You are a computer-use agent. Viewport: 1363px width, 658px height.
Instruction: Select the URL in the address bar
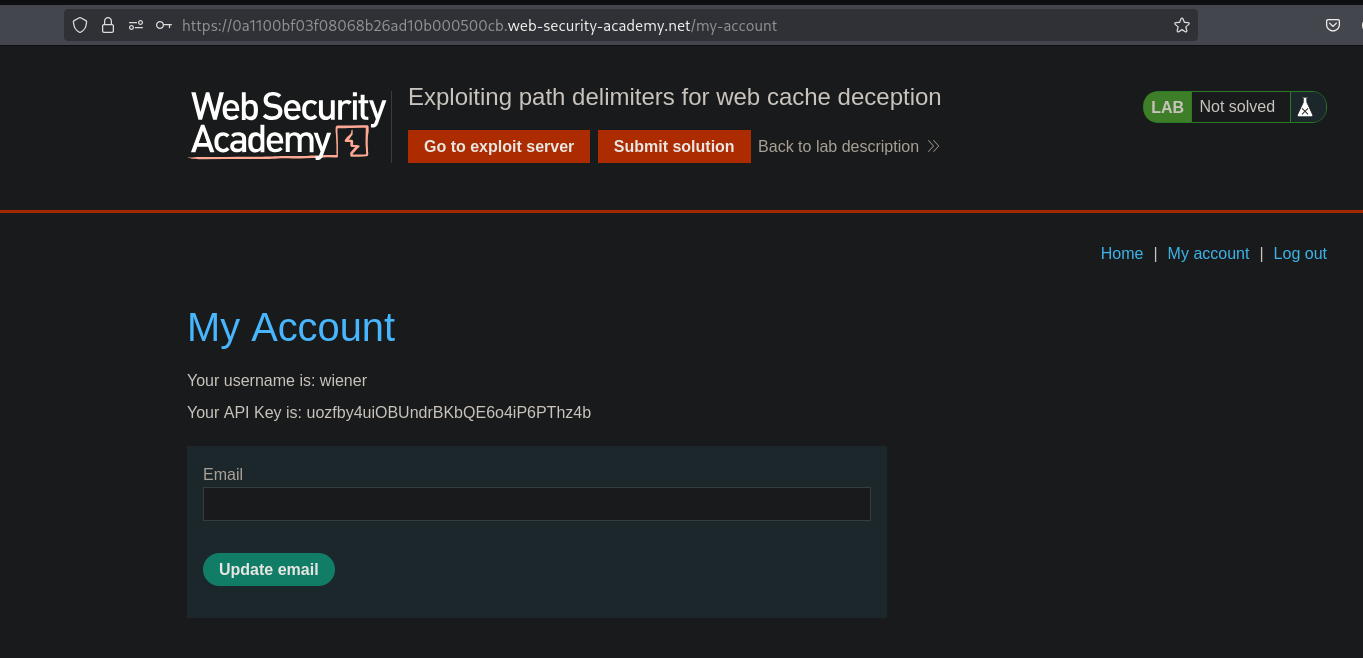tap(600, 26)
